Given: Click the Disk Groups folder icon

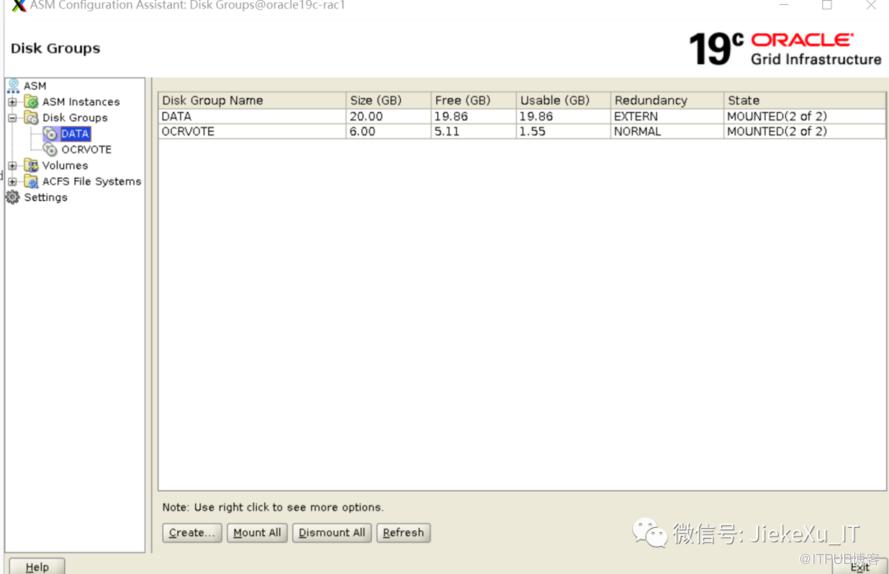Looking at the screenshot, I should coord(31,118).
